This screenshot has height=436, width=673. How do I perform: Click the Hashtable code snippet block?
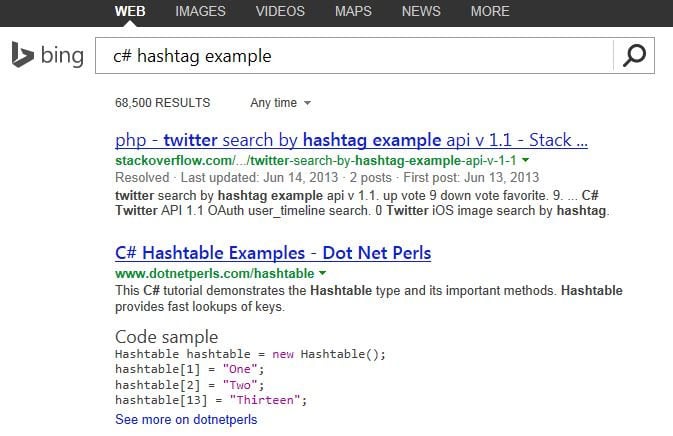coord(250,378)
